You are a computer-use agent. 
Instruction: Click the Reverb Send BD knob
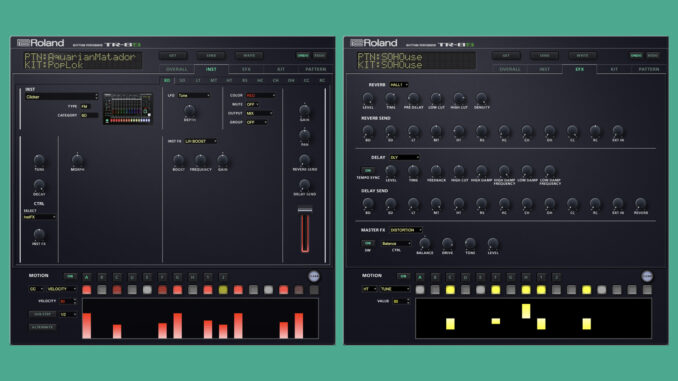[368, 131]
